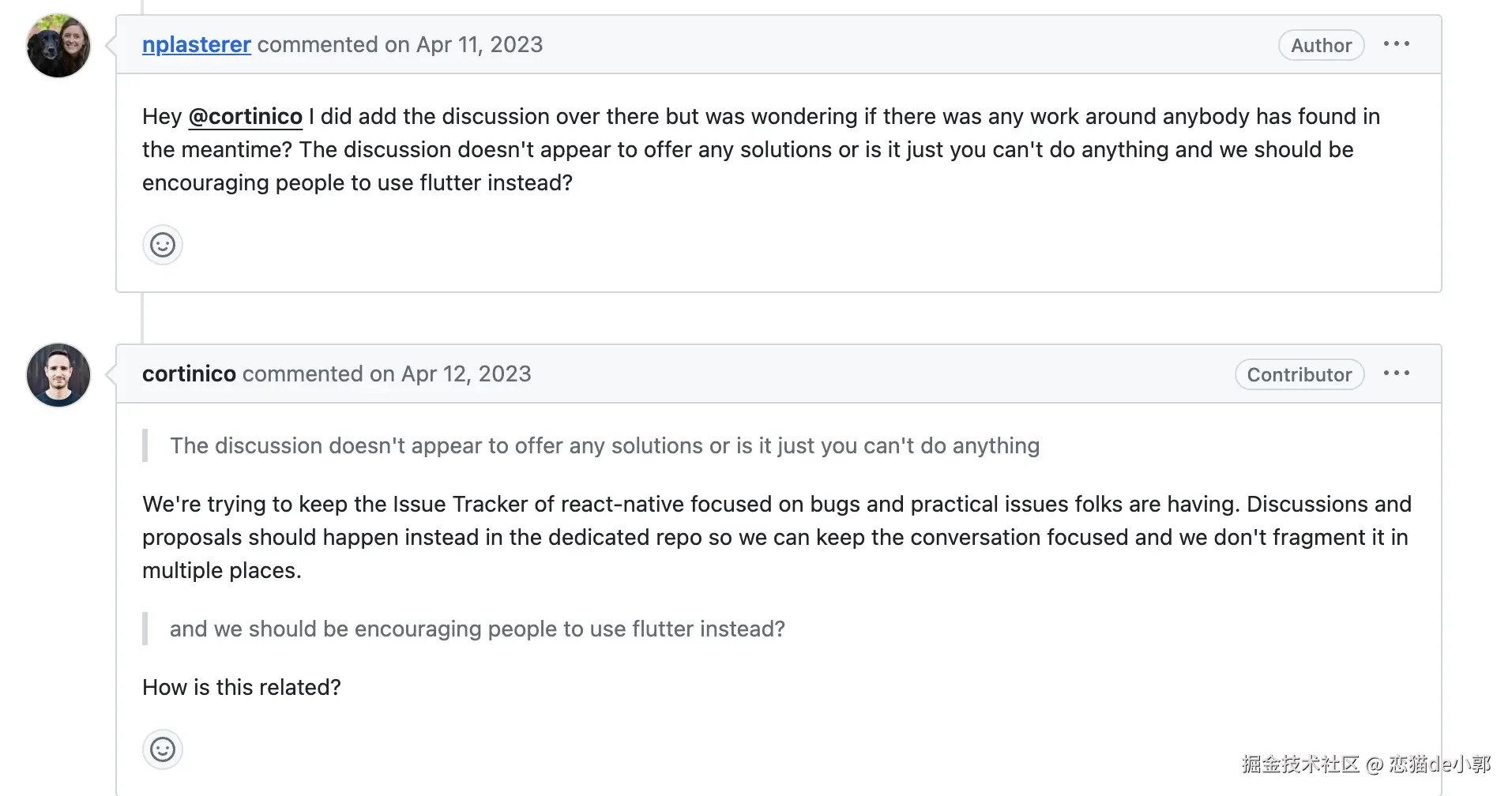The width and height of the screenshot is (1512, 796).
Task: Open cortinico's profile from the username
Action: coord(189,374)
